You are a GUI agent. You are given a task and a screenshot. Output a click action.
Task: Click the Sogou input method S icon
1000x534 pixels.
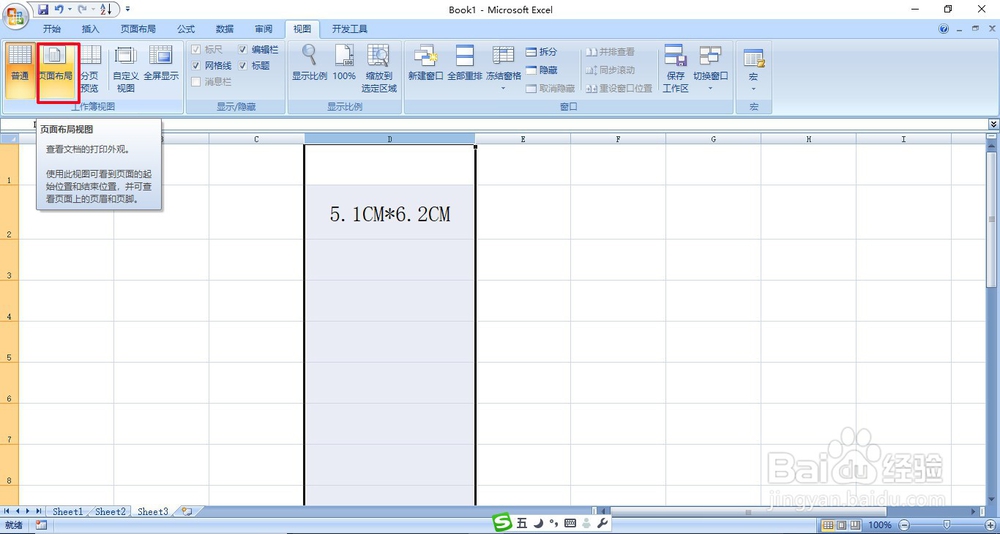point(503,523)
